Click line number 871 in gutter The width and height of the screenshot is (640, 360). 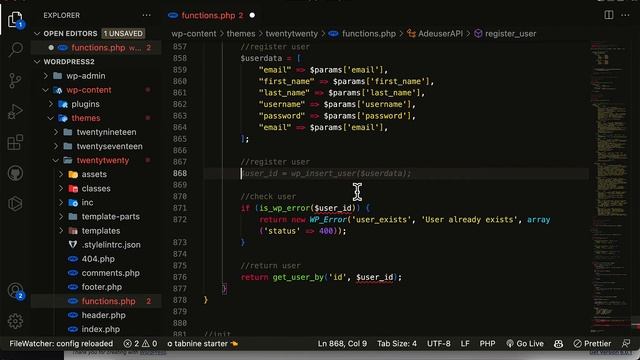(180, 208)
